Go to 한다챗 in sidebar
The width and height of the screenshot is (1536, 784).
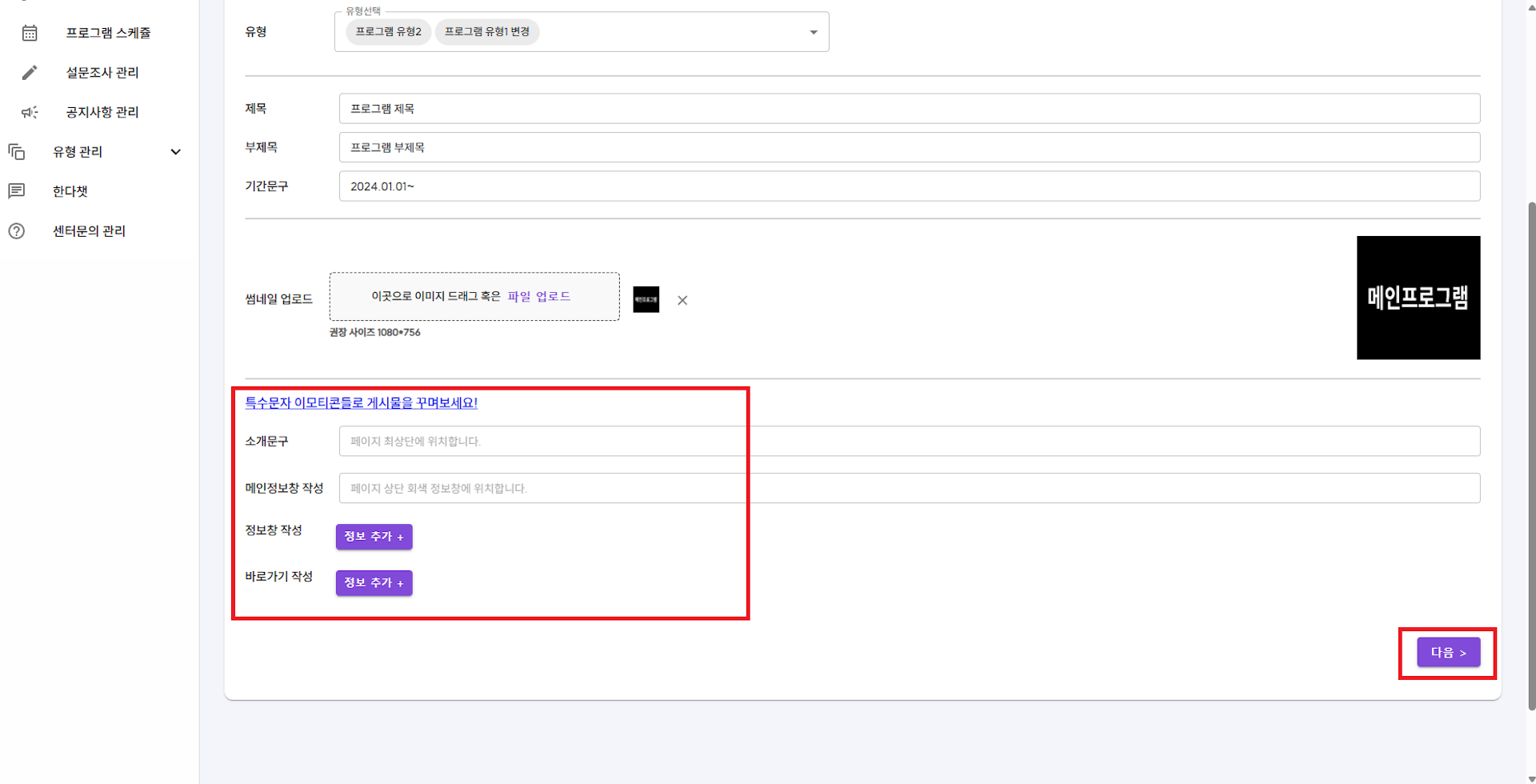coord(70,191)
